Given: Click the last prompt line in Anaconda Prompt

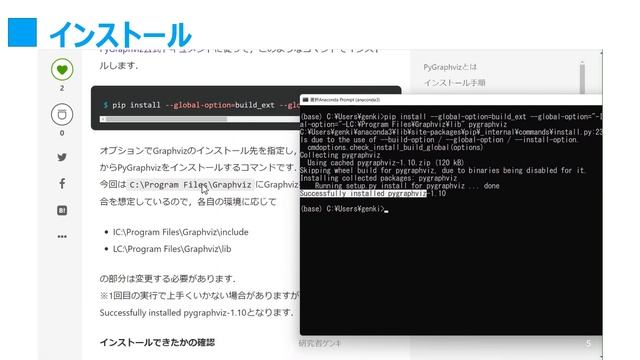Looking at the screenshot, I should 344,209.
